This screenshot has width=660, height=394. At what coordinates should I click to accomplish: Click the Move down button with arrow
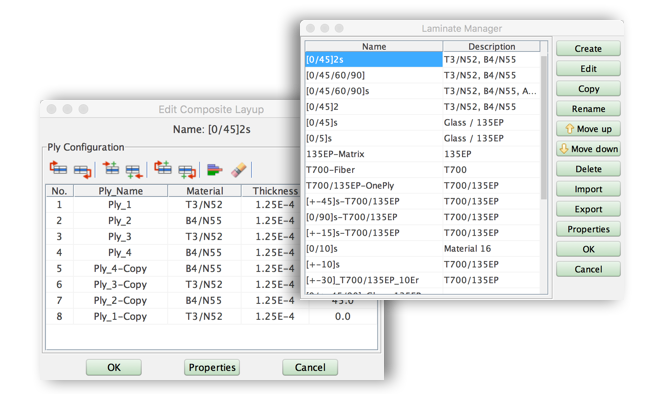coord(588,149)
